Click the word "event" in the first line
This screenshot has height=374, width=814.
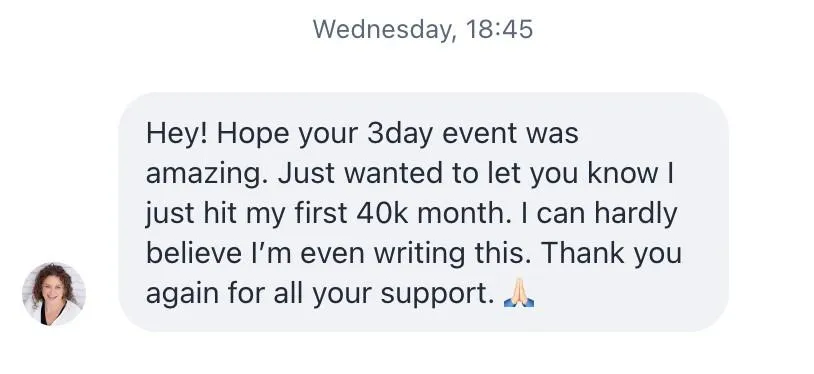[480, 134]
